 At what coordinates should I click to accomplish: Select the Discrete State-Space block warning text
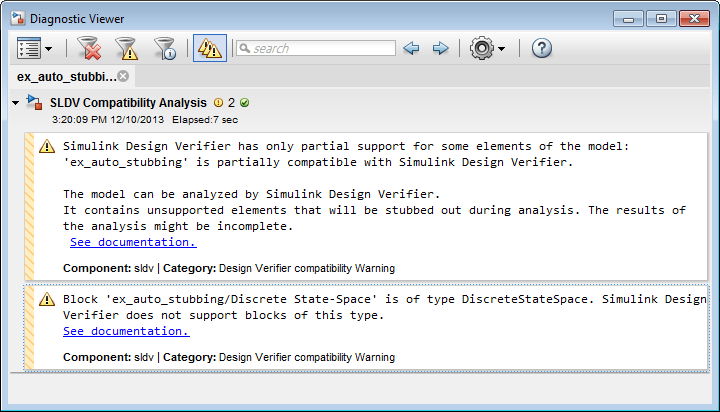(x=385, y=307)
